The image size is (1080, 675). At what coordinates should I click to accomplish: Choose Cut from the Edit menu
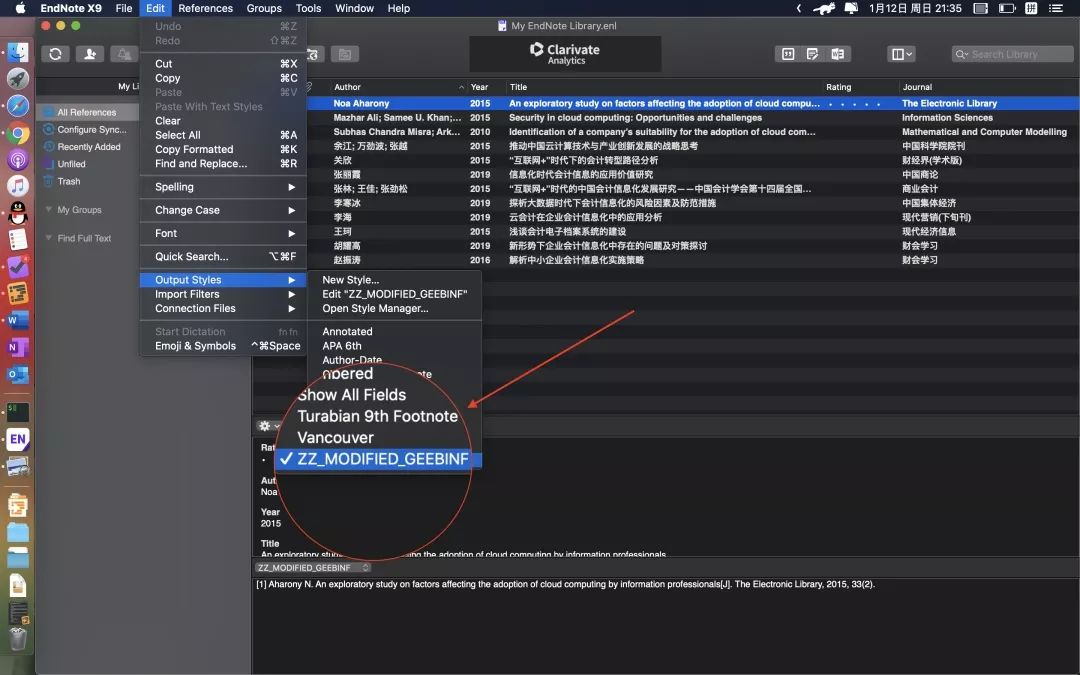click(223, 63)
